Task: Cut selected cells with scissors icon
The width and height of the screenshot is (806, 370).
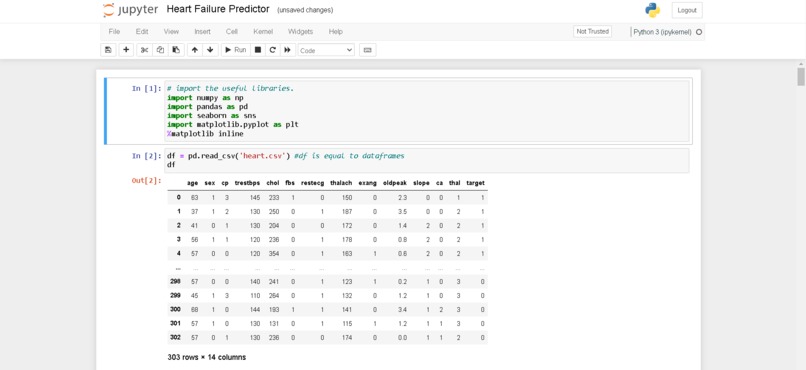Action: pos(144,50)
